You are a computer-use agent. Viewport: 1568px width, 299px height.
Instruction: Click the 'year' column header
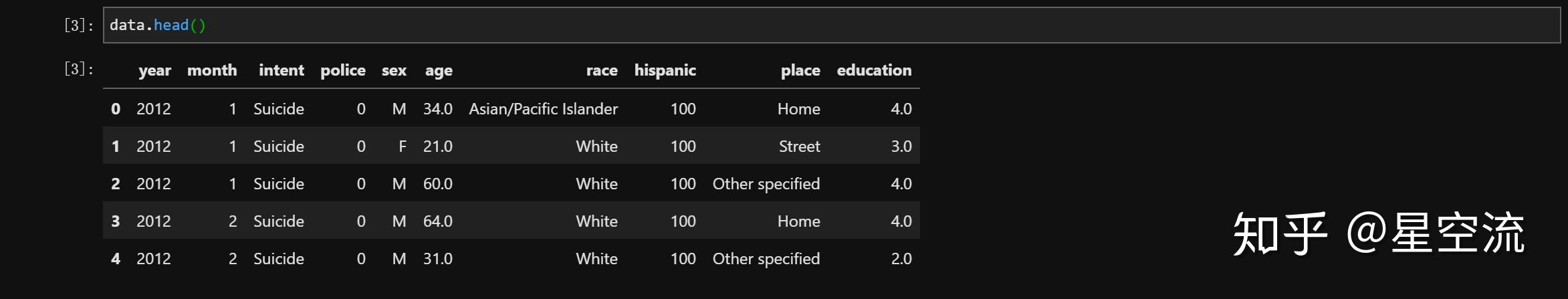coord(154,70)
